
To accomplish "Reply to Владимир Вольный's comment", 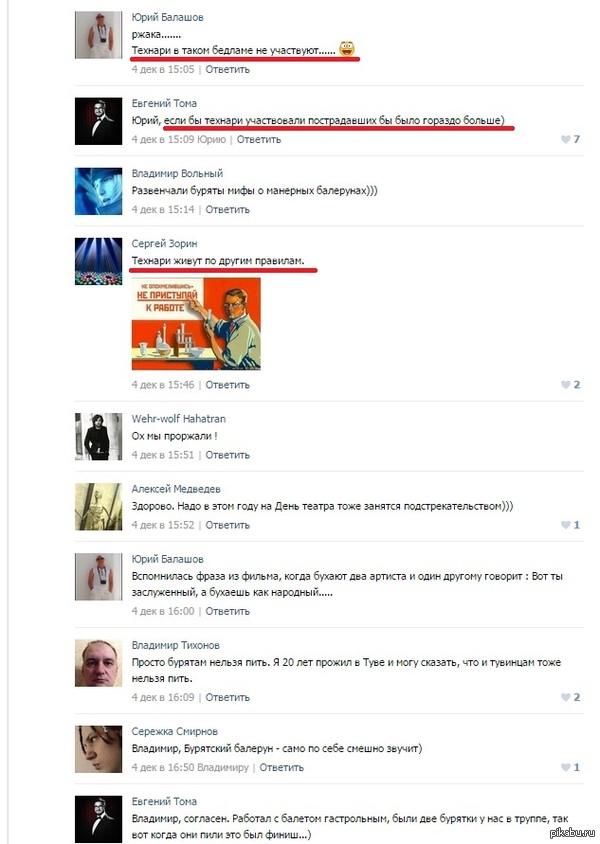I will click(228, 209).
